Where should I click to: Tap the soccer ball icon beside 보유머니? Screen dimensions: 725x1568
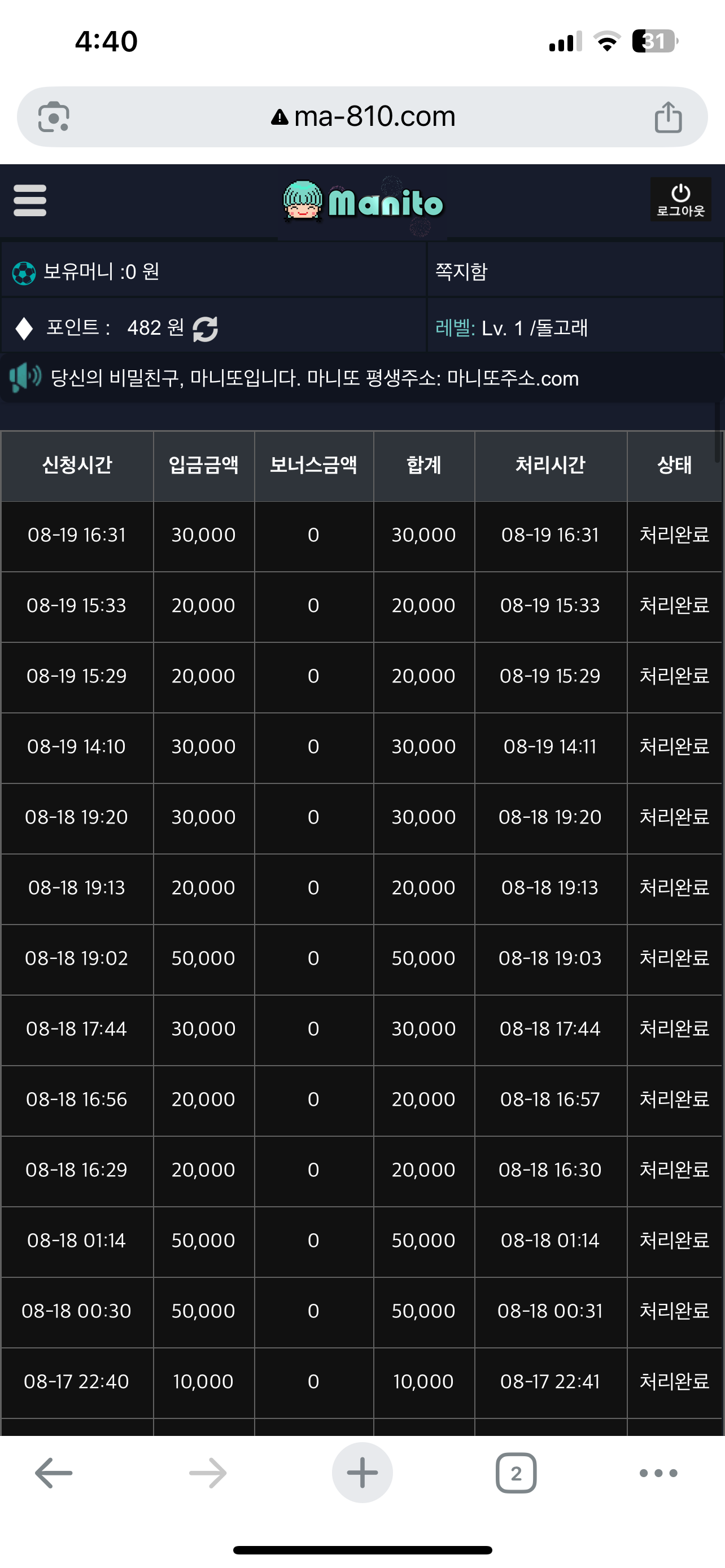pyautogui.click(x=24, y=273)
